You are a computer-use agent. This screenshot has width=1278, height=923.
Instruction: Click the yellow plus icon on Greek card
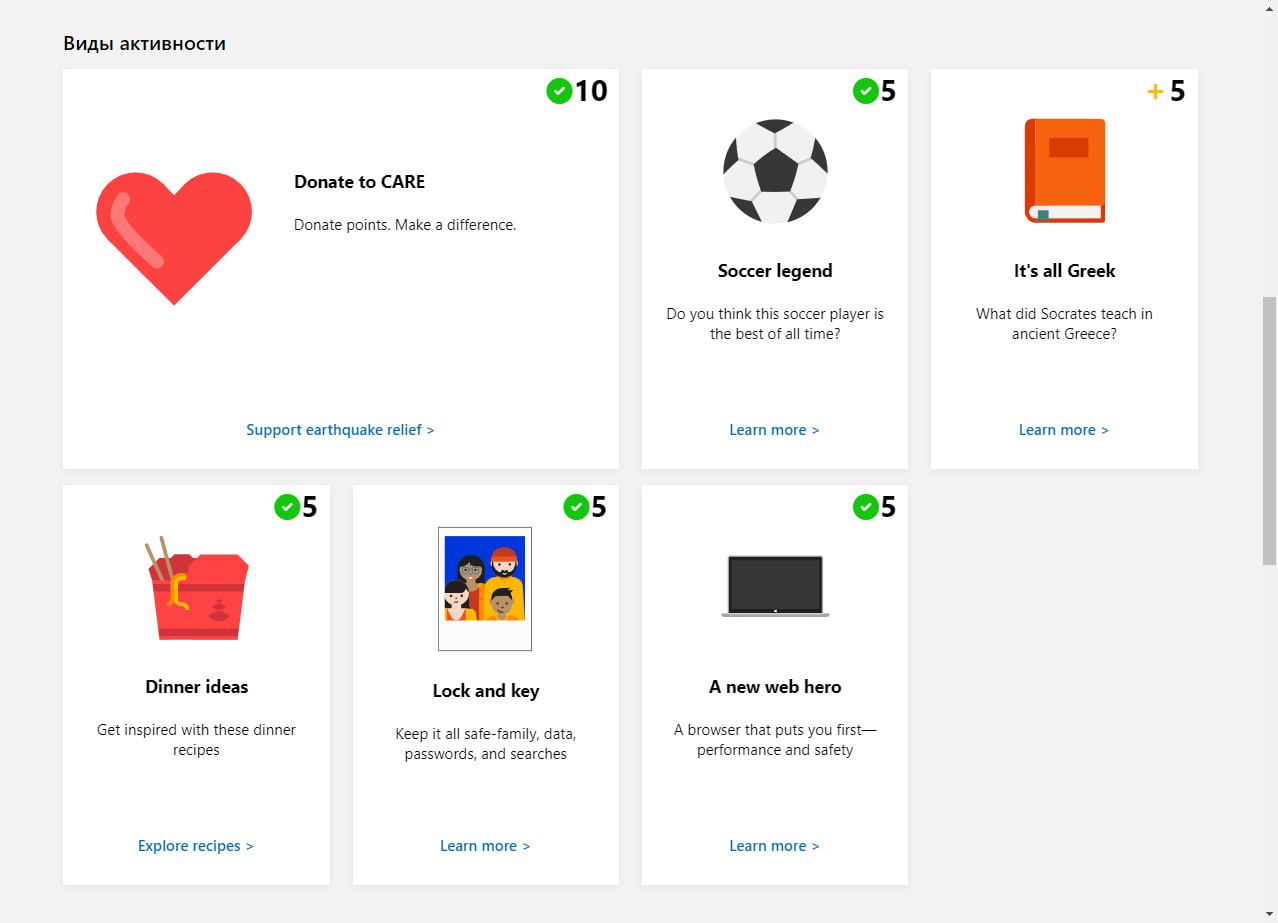pyautogui.click(x=1155, y=92)
